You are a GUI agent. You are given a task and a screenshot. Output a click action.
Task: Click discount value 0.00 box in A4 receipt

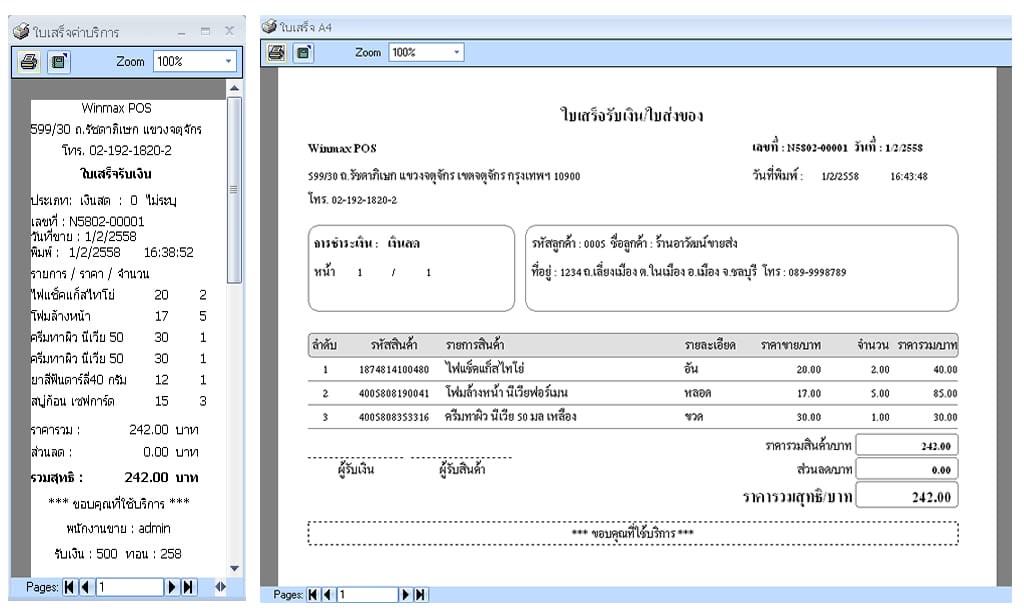907,469
